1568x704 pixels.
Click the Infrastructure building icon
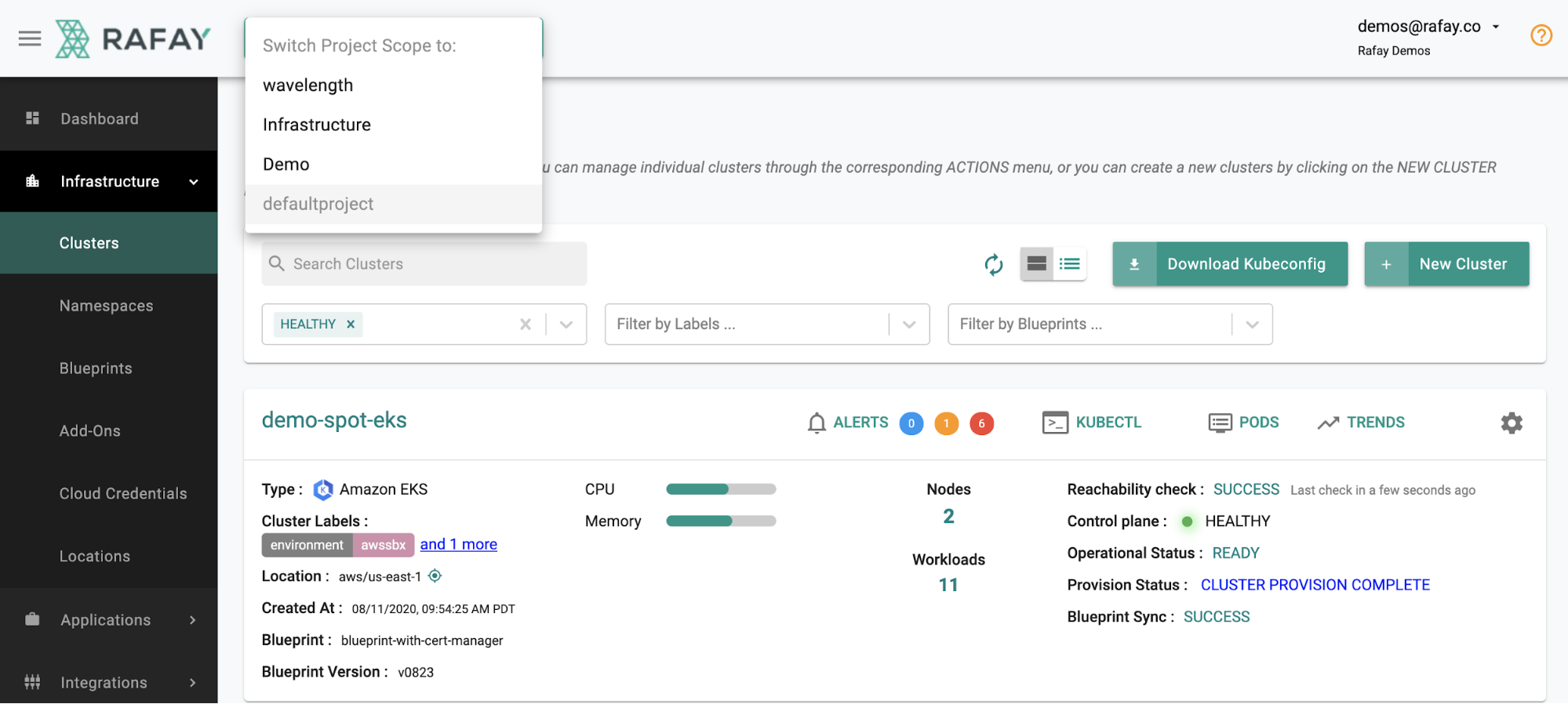point(32,181)
